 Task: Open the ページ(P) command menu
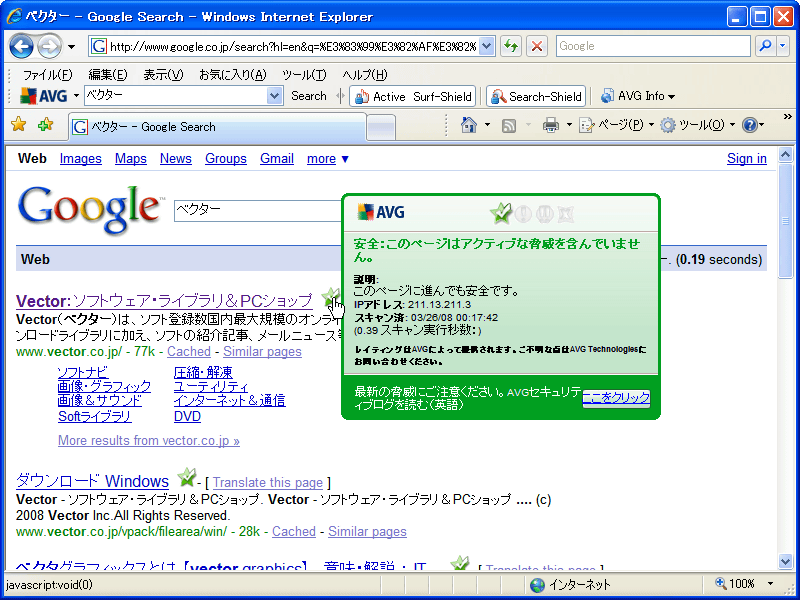(x=617, y=125)
